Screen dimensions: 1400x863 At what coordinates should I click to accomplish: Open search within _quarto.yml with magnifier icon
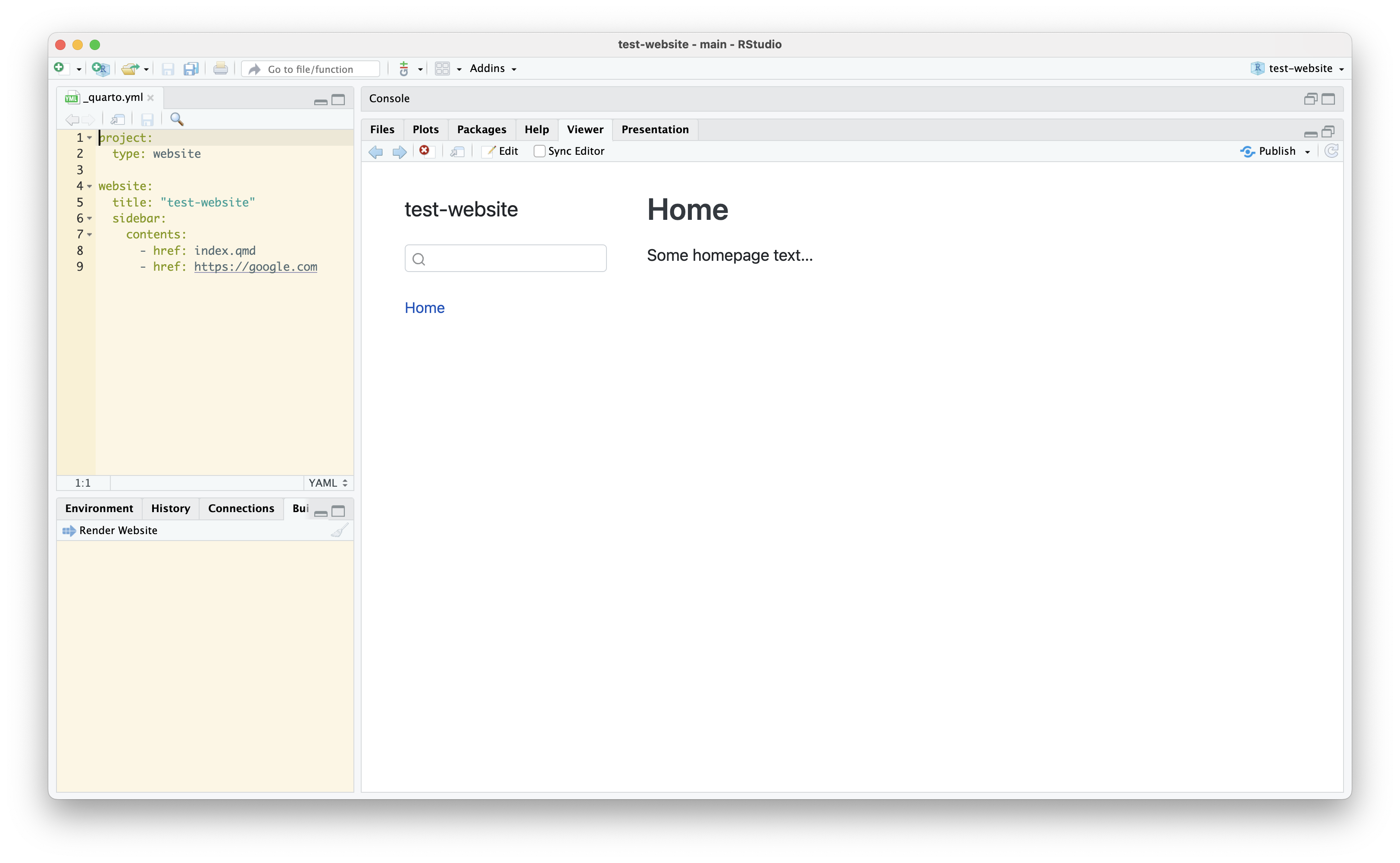(177, 119)
